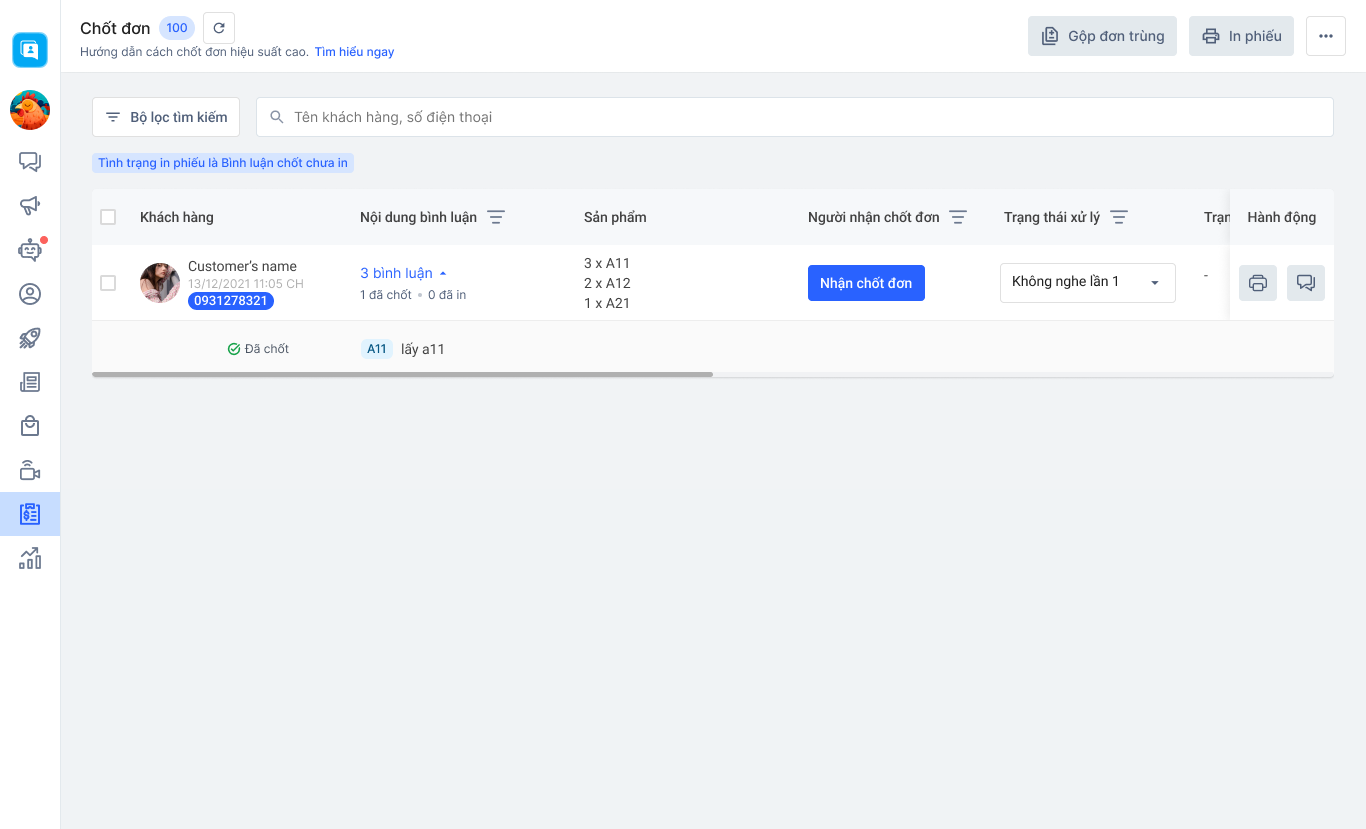Open the conversations icon in the left sidebar

point(30,161)
